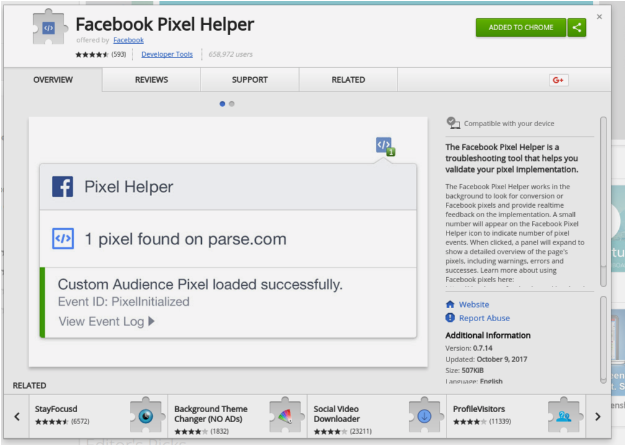
Task: Switch to the Support tab
Action: pyautogui.click(x=250, y=80)
